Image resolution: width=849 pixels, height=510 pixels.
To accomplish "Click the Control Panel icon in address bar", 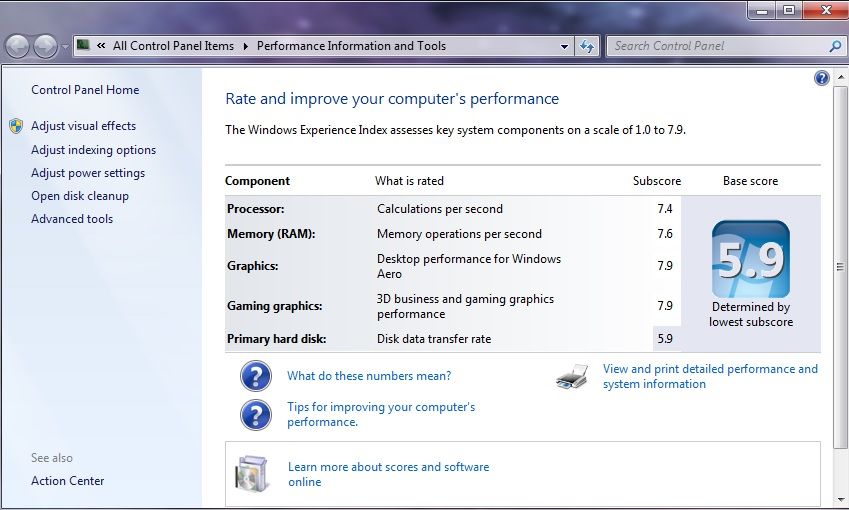I will coord(83,44).
